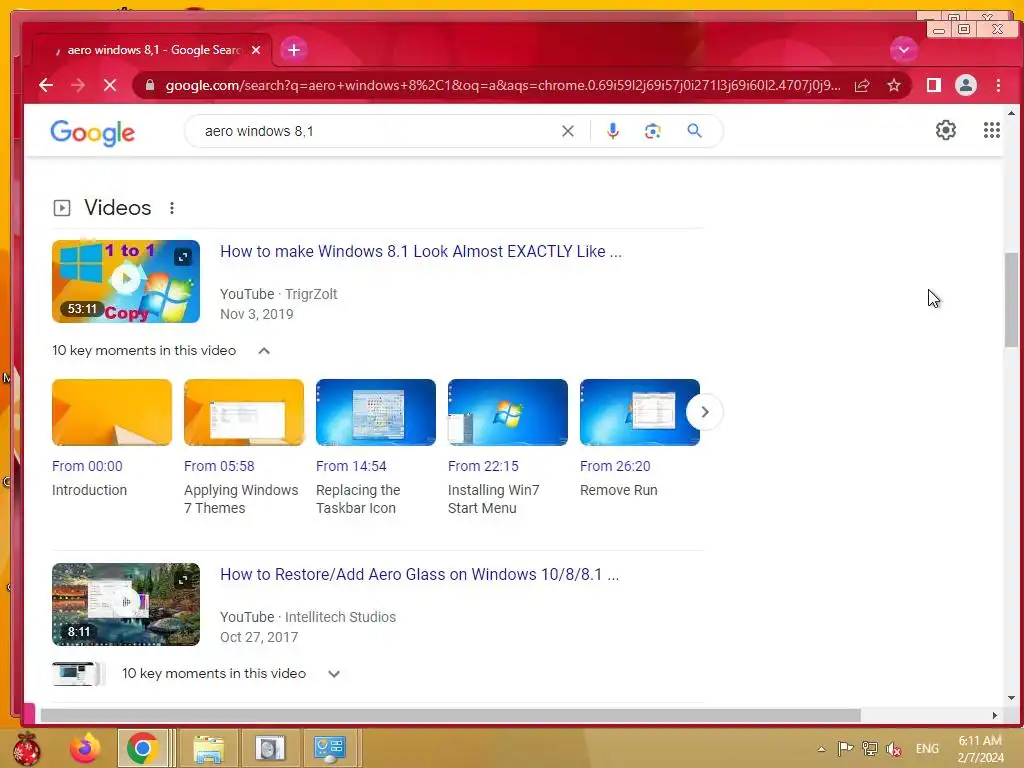1024x768 pixels.
Task: Click the scroll up arrow
Action: (x=1011, y=114)
